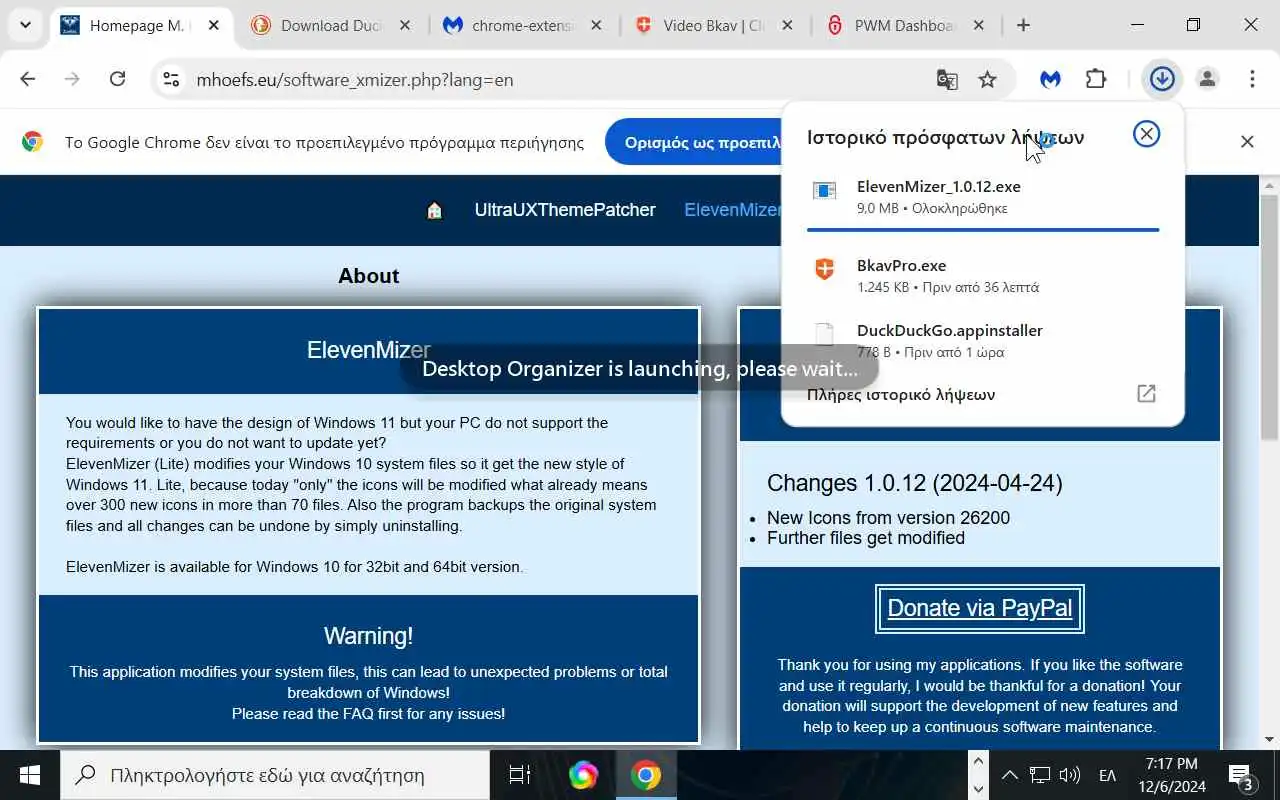The image size is (1280, 800).
Task: Switch to the Download DuckDuckGo tab
Action: (x=330, y=26)
